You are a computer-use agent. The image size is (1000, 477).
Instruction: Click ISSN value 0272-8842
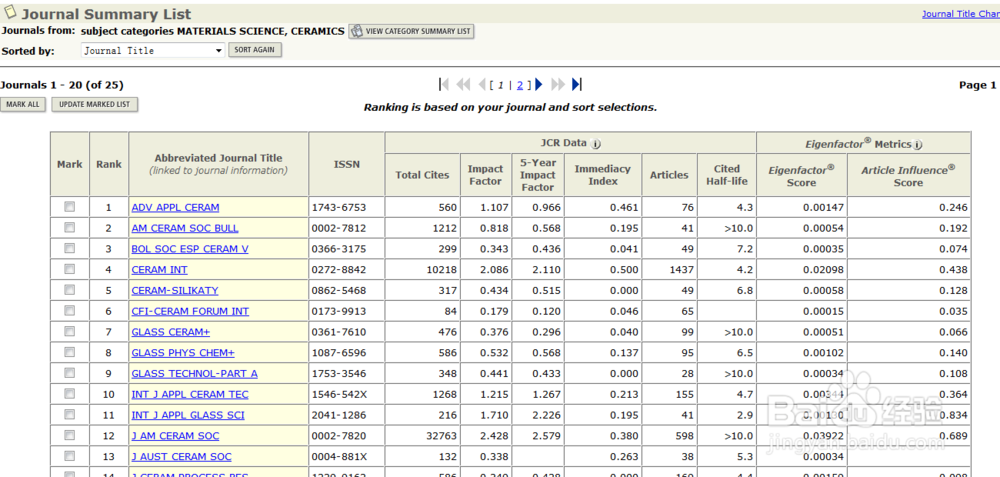tap(339, 270)
